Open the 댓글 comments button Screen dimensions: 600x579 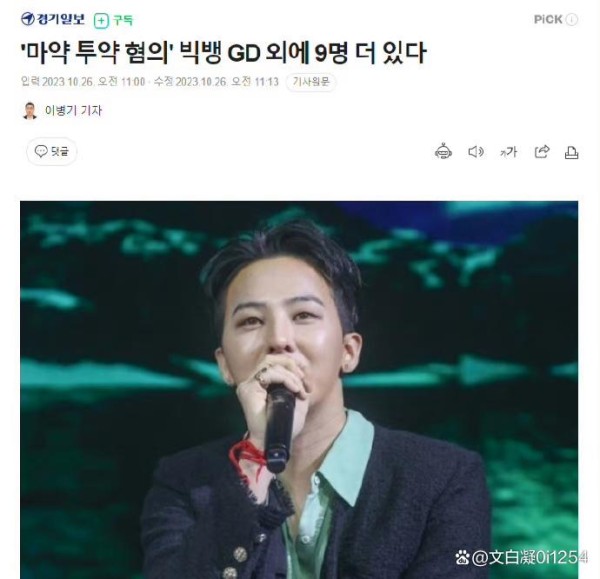point(52,152)
